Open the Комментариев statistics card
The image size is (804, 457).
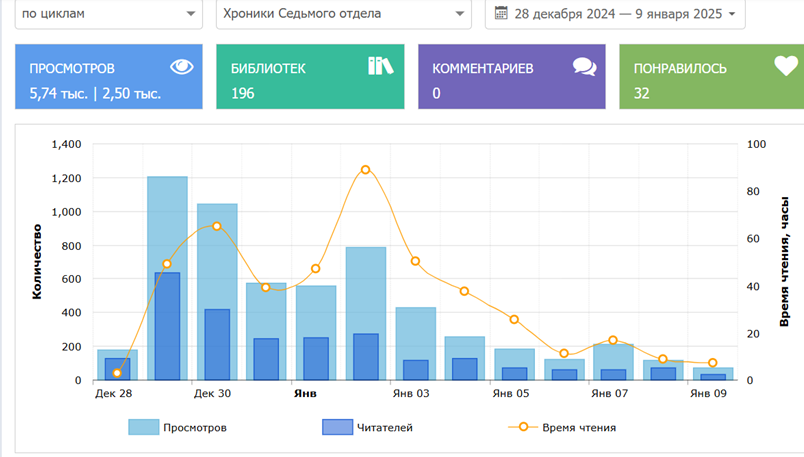(x=511, y=77)
